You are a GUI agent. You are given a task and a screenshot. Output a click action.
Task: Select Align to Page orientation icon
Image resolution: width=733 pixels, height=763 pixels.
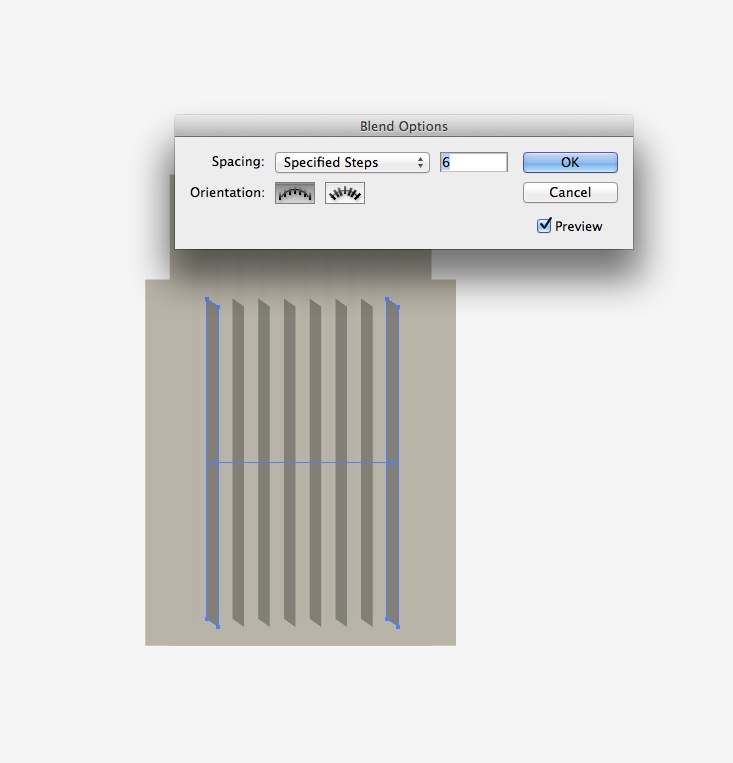point(294,193)
